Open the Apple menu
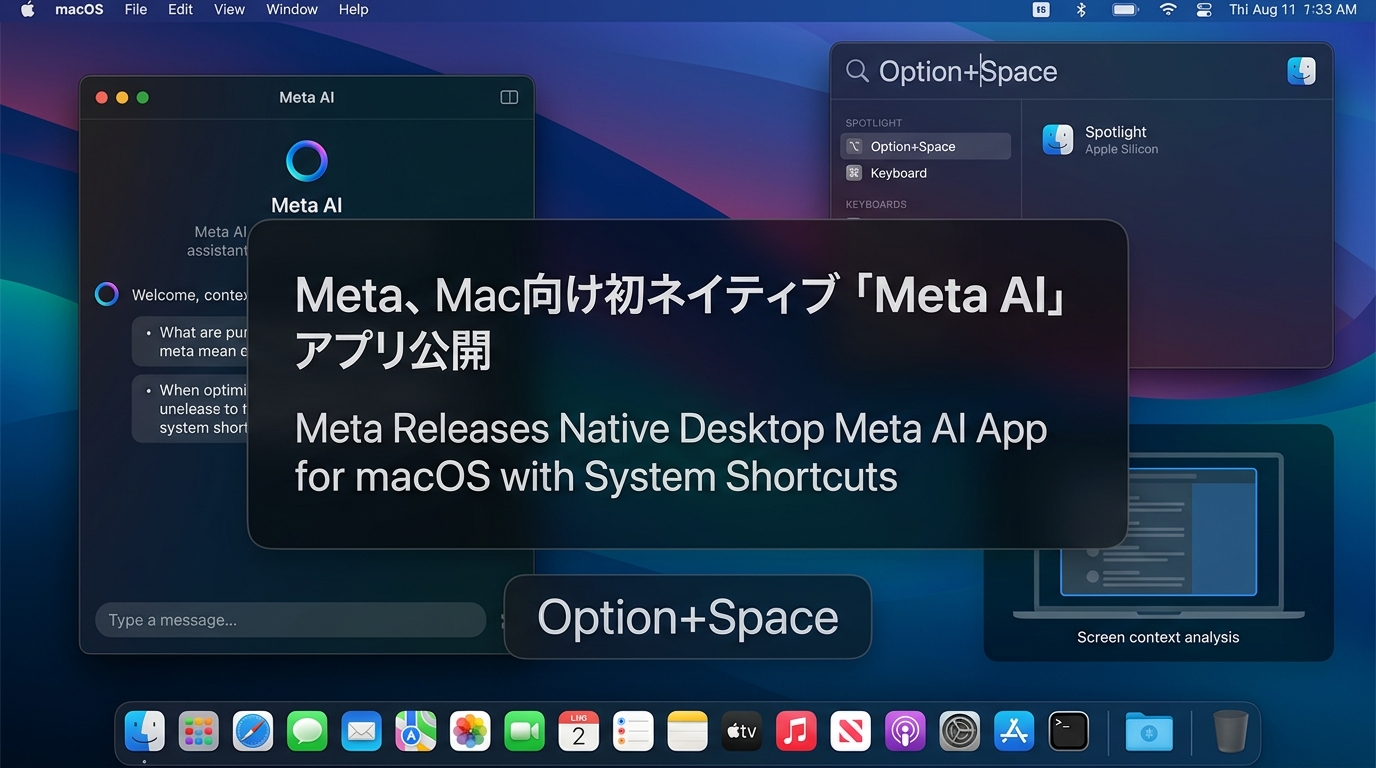This screenshot has width=1376, height=768. click(27, 10)
